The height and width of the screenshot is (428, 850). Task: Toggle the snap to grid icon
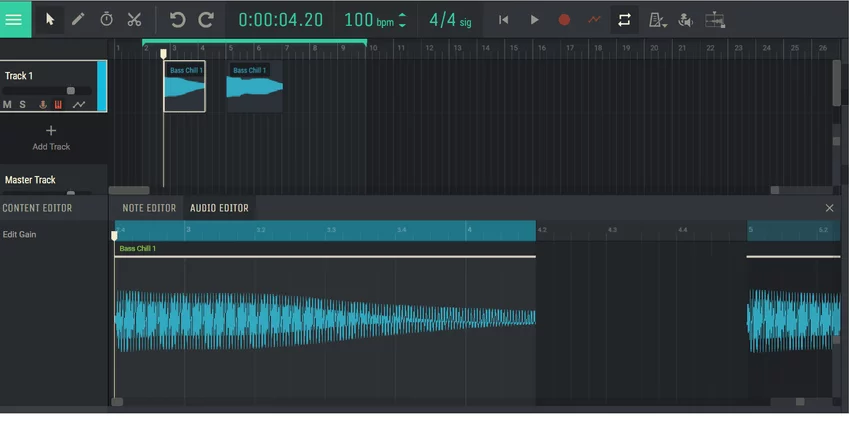pyautogui.click(x=715, y=21)
